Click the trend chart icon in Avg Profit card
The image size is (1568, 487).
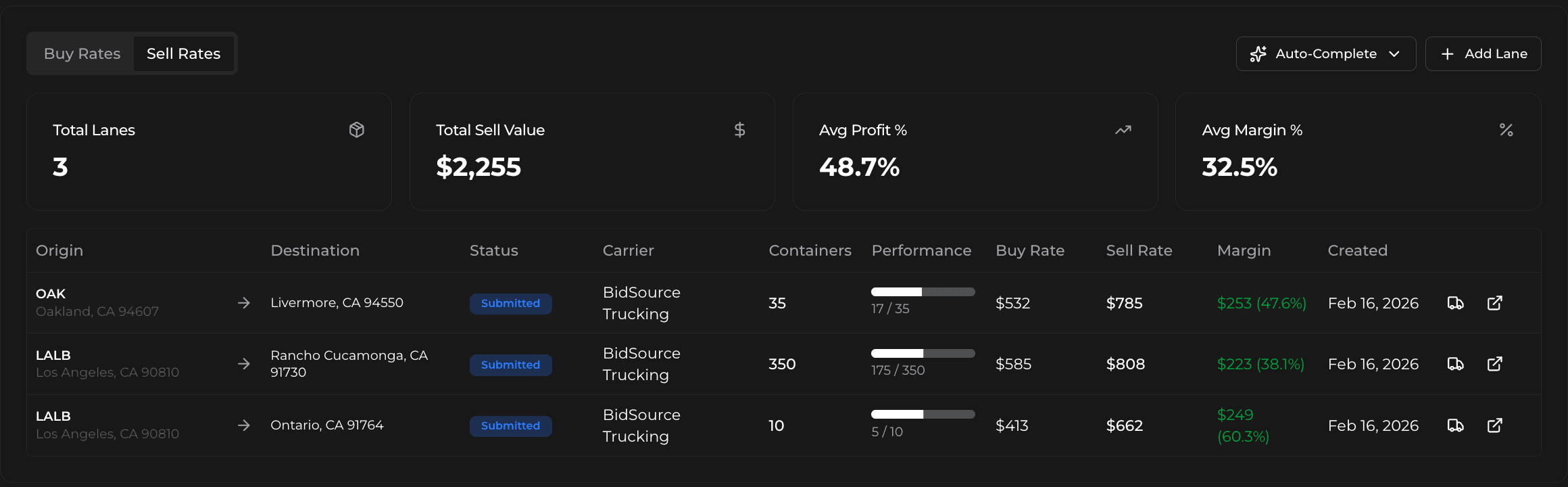pos(1123,129)
